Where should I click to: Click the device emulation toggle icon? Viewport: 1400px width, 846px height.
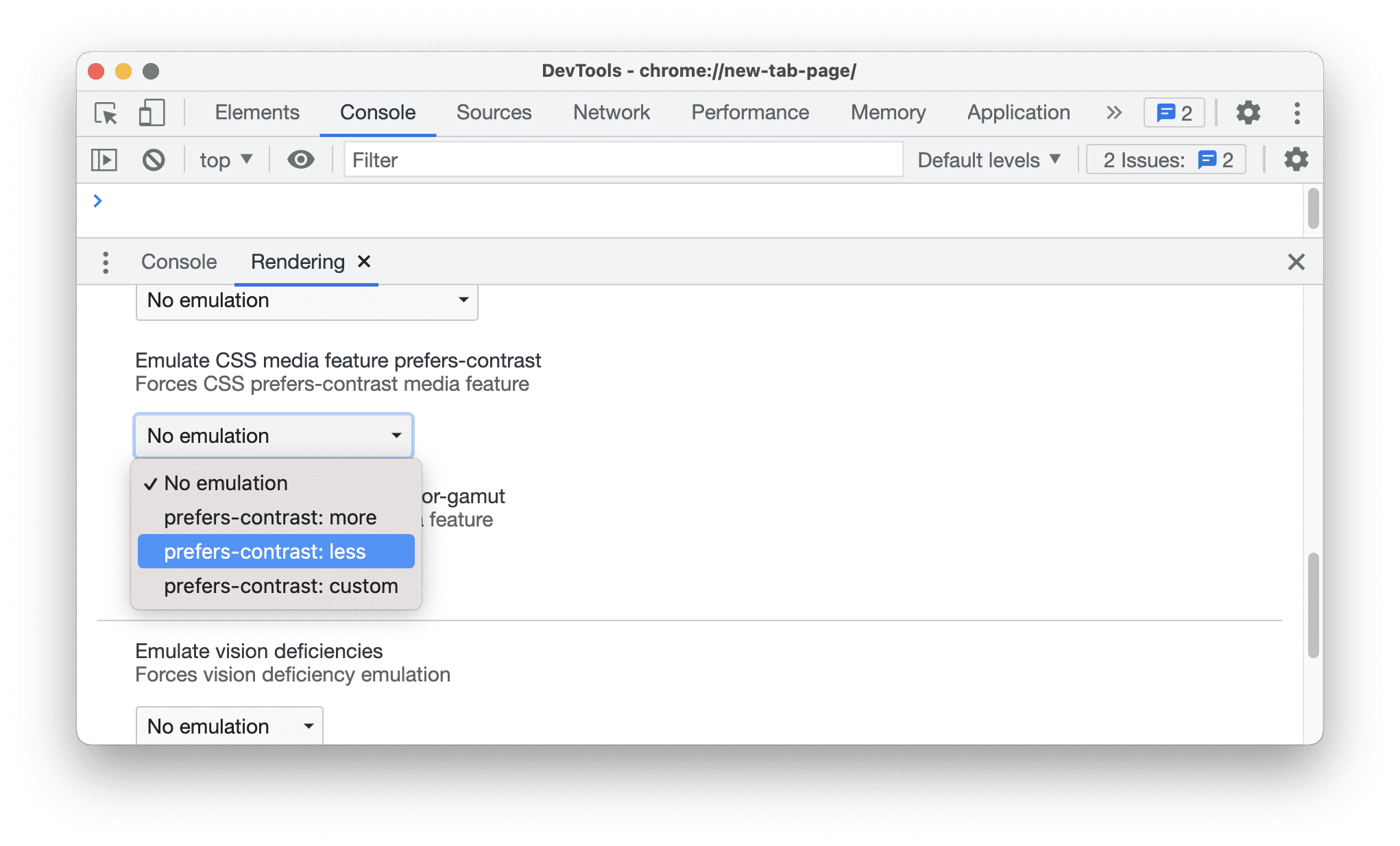click(150, 112)
